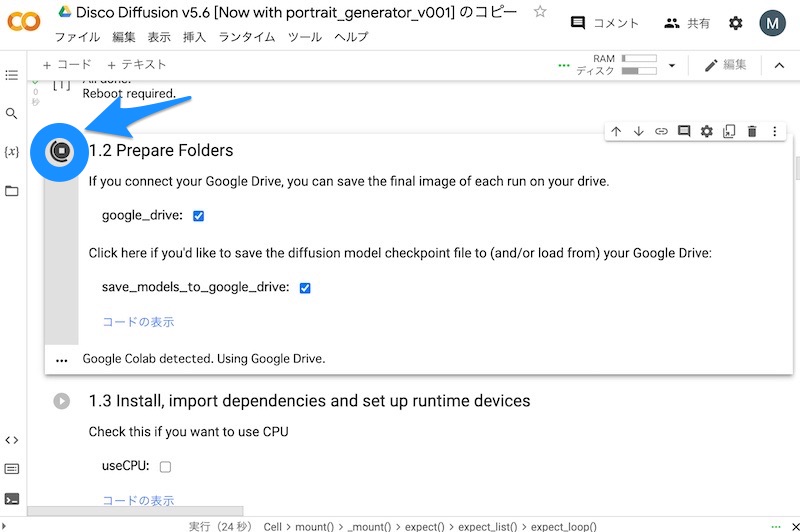Open the 挿入 menu
The image size is (800, 532).
[x=194, y=37]
